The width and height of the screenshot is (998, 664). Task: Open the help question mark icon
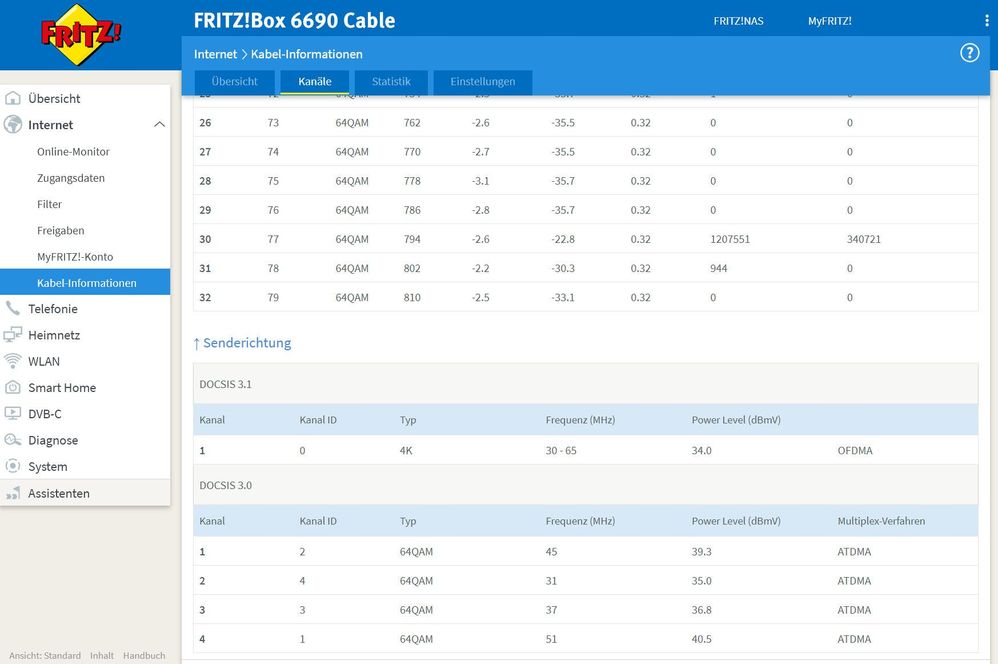(969, 53)
